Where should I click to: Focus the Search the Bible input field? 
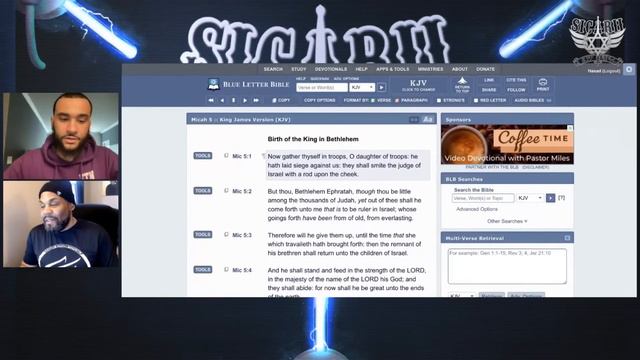click(x=483, y=198)
